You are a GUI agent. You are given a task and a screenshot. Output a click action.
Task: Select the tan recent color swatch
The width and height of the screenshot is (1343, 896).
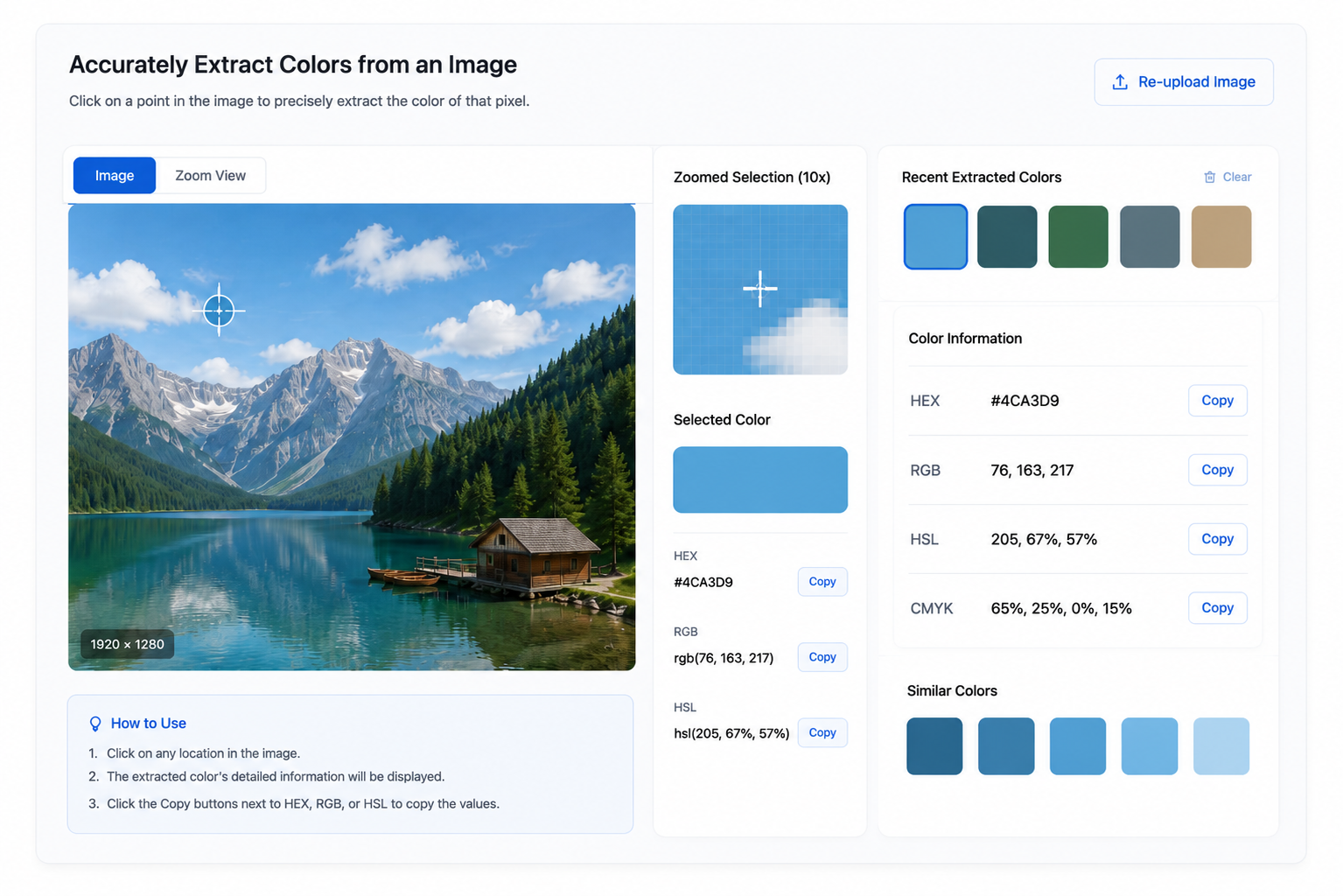point(1221,236)
